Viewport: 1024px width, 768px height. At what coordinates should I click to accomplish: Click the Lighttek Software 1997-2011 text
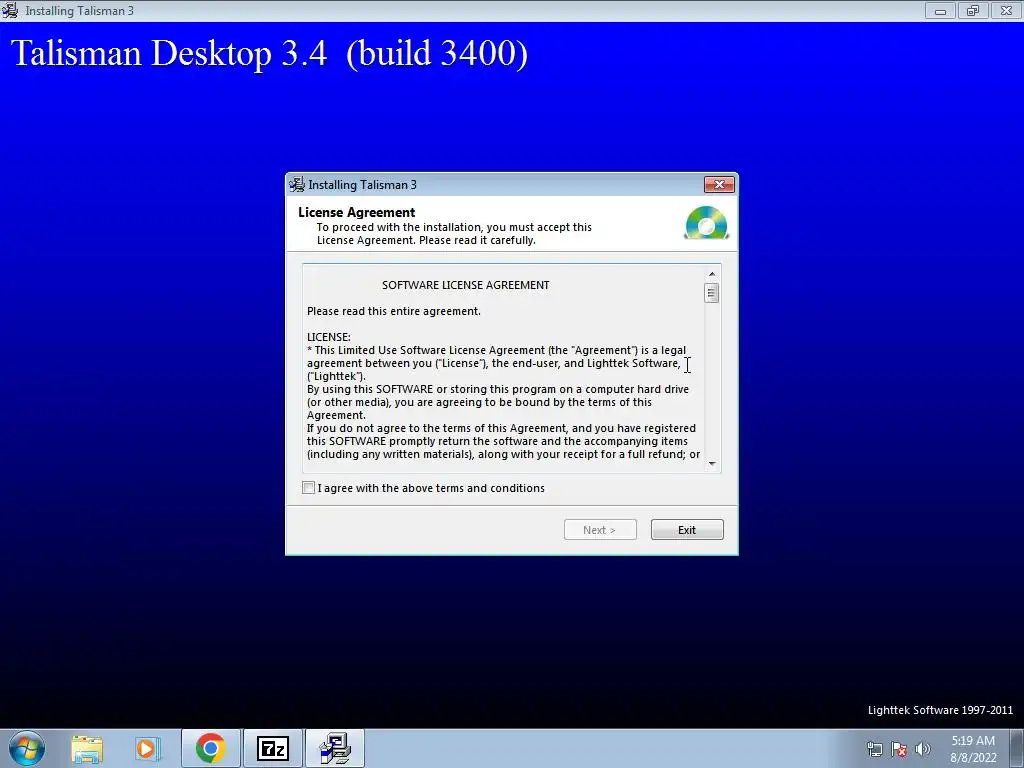click(940, 710)
